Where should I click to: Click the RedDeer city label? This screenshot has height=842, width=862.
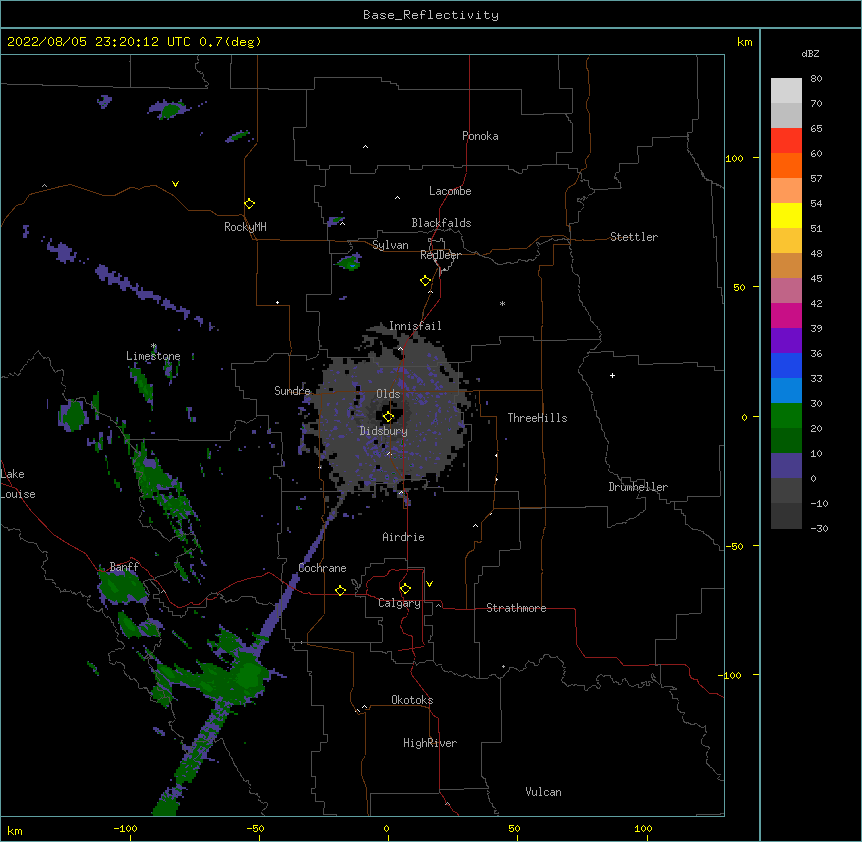pyautogui.click(x=440, y=255)
